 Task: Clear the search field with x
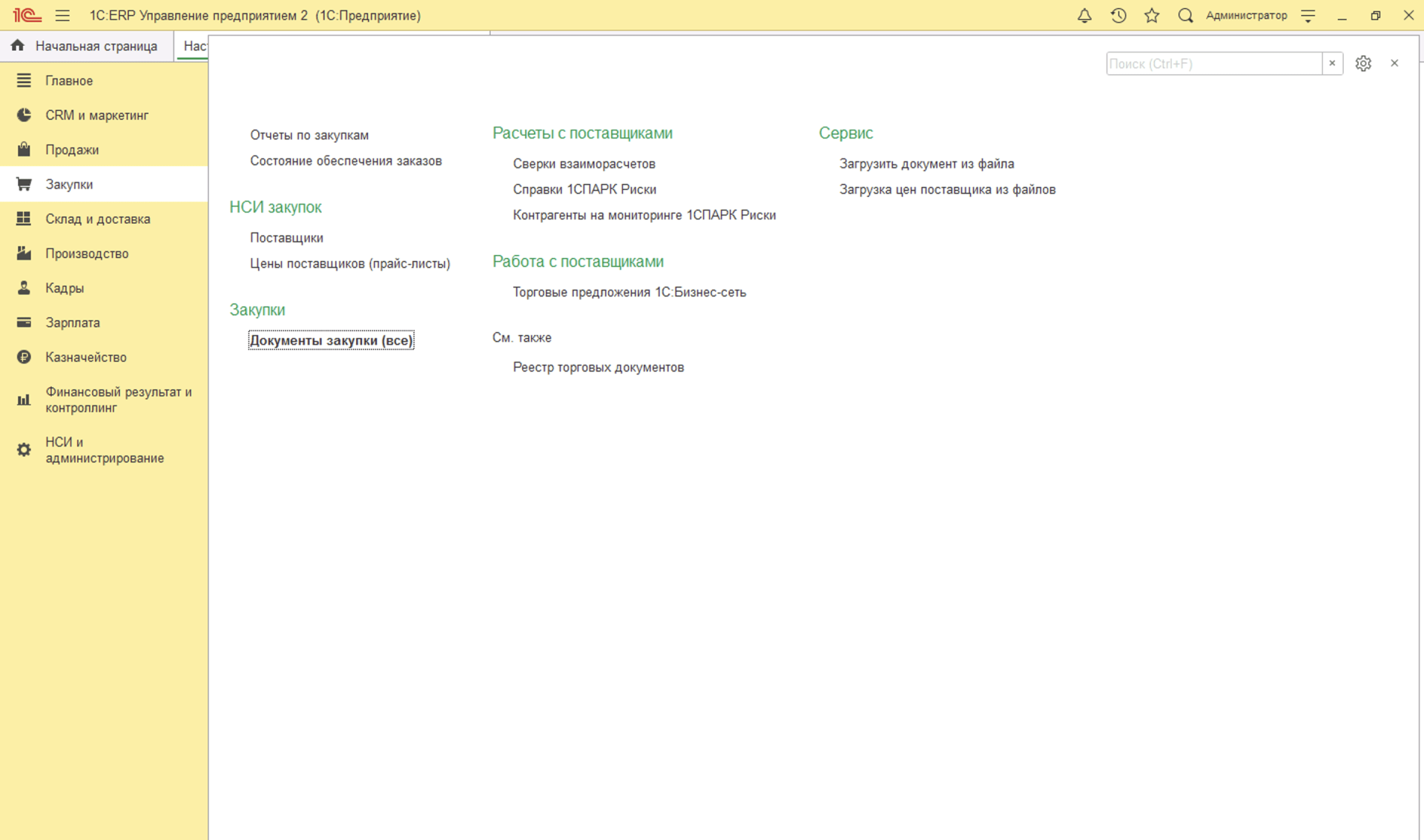[x=1332, y=64]
